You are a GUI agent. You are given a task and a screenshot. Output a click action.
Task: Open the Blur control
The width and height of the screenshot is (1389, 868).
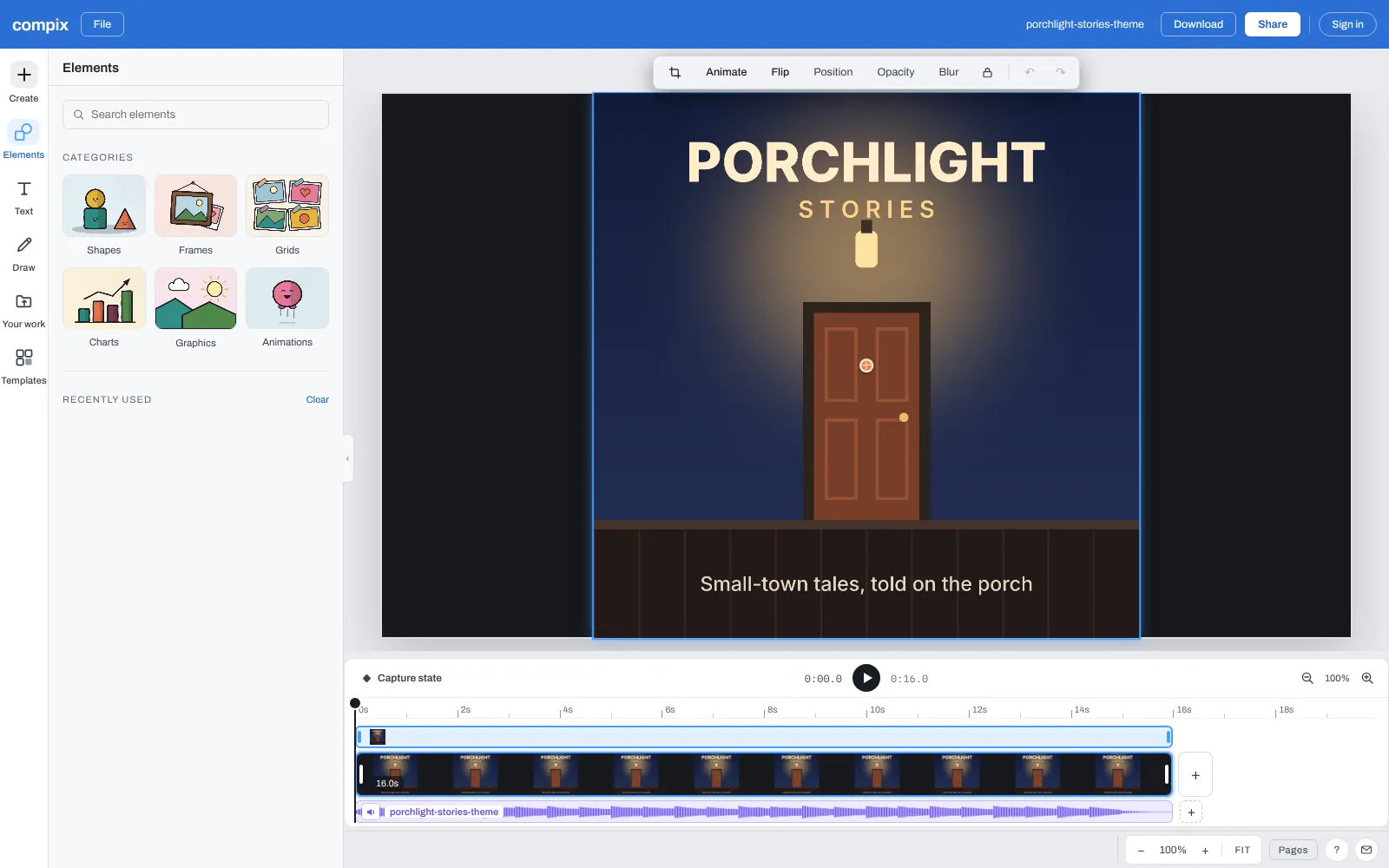click(x=948, y=72)
